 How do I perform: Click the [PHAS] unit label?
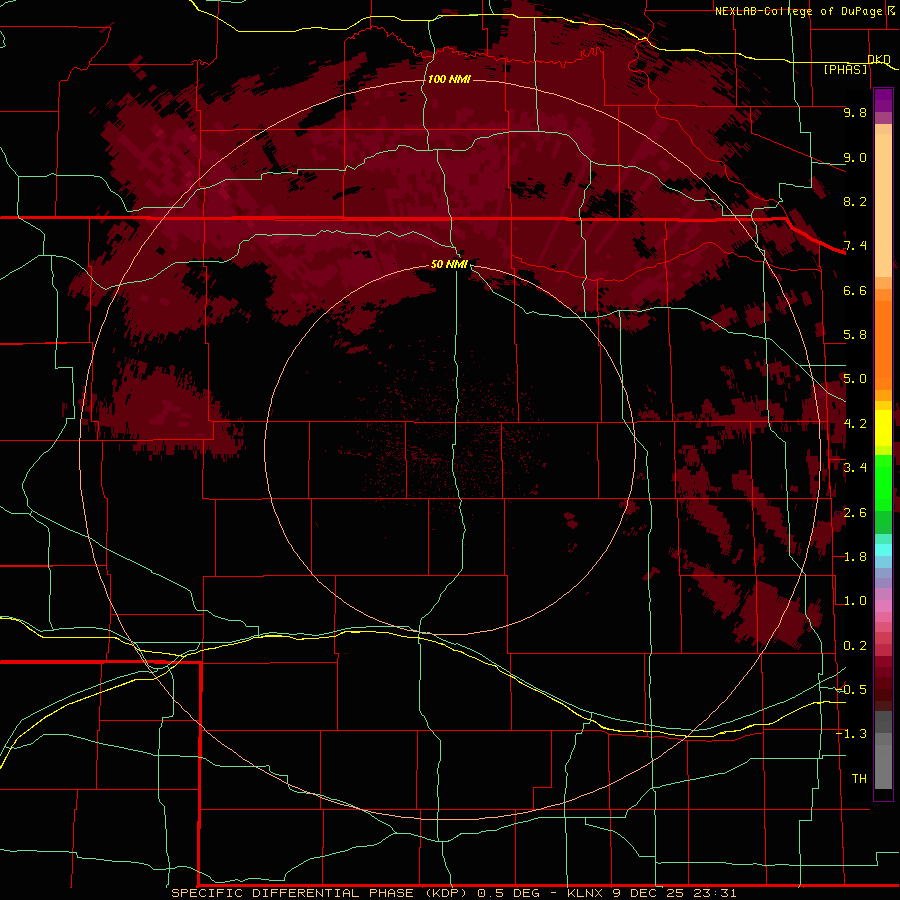click(x=845, y=69)
